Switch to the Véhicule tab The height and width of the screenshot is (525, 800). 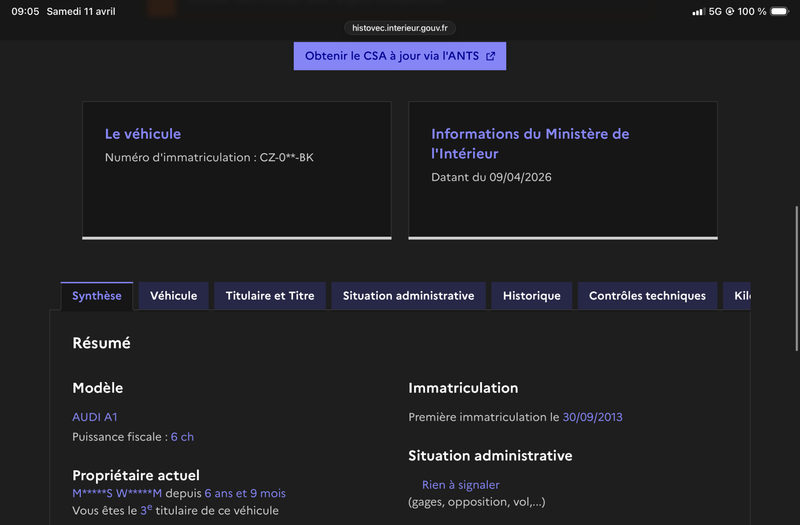173,296
